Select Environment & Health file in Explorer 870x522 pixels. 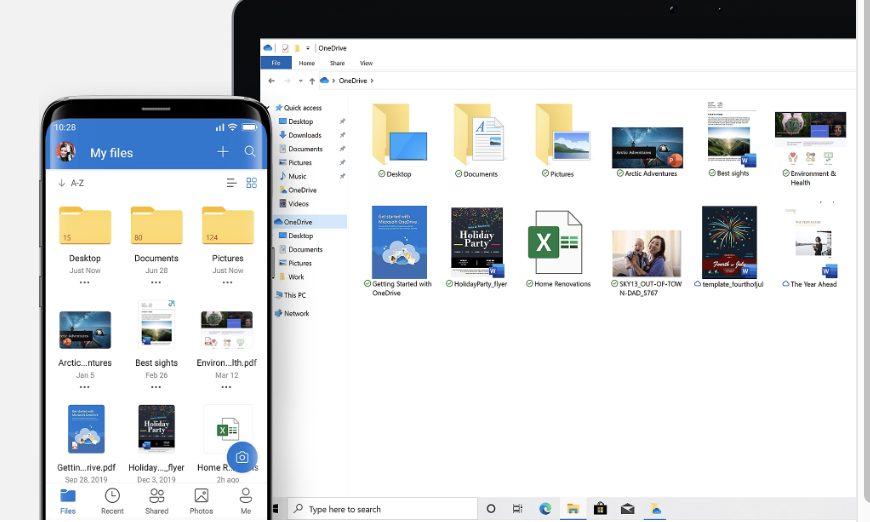tap(810, 149)
